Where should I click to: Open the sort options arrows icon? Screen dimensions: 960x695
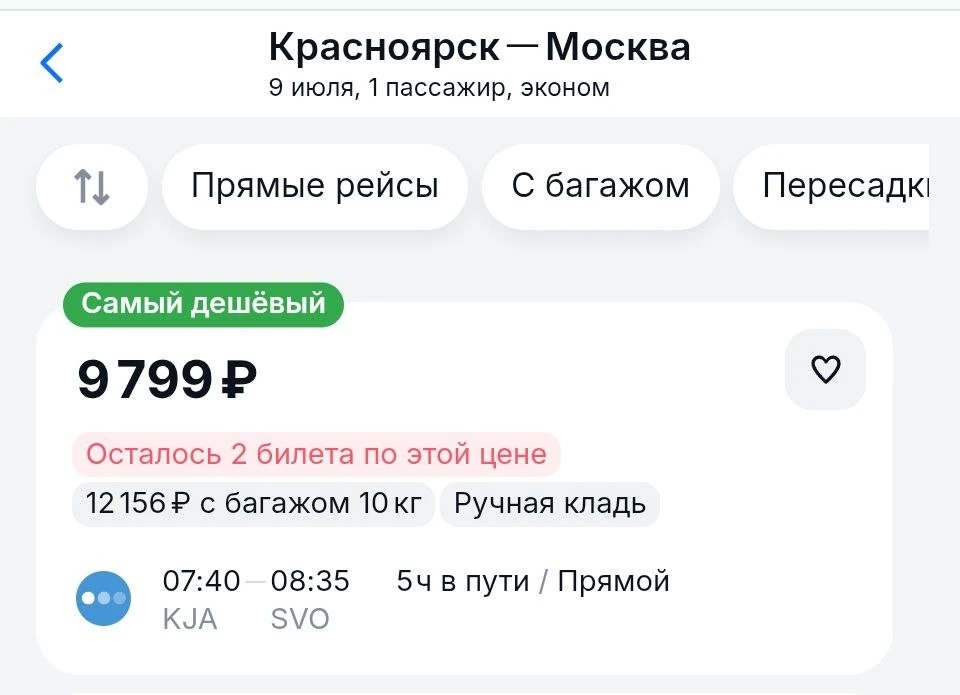(92, 187)
